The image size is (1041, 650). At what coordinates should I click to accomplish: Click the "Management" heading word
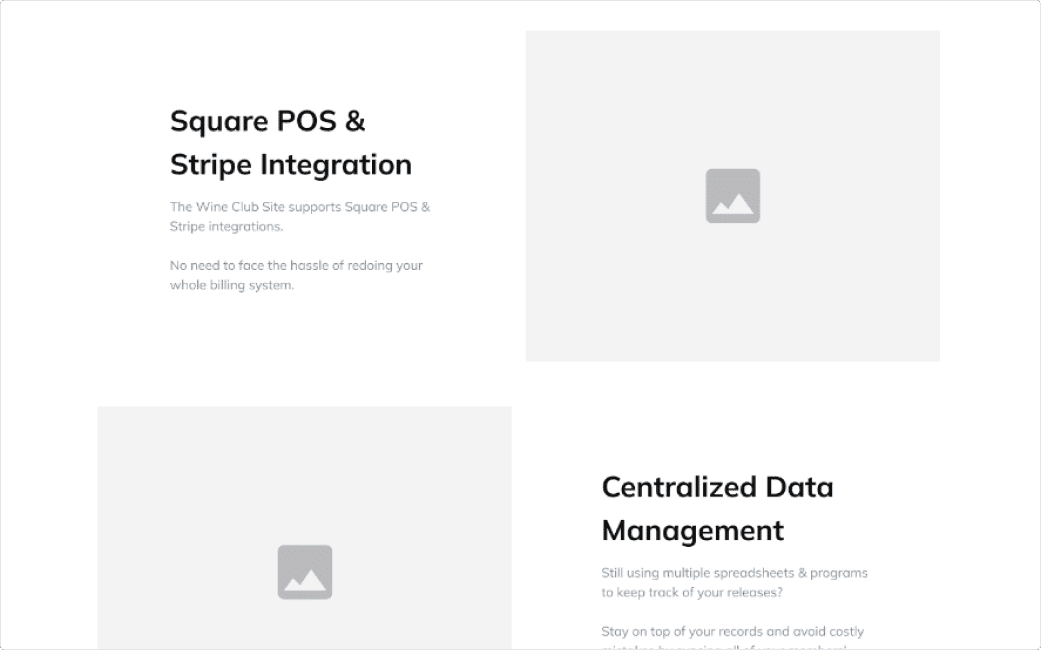point(692,530)
